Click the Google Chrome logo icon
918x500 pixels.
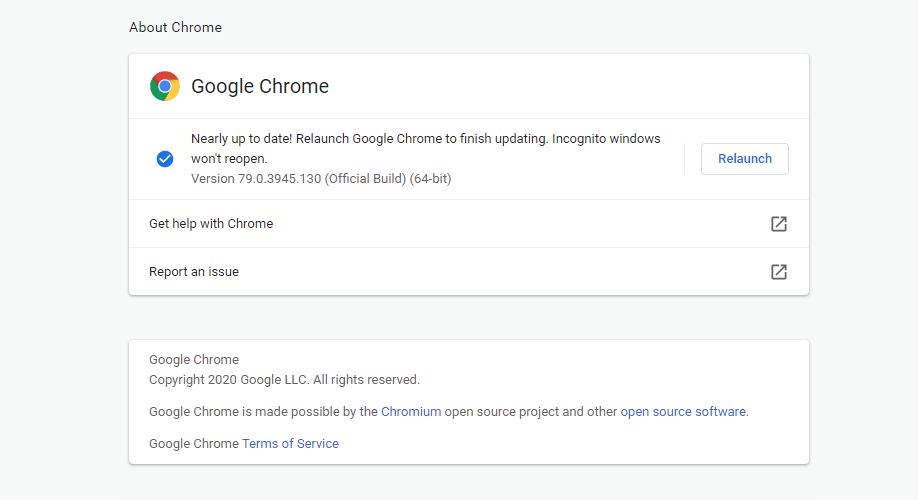[x=165, y=86]
